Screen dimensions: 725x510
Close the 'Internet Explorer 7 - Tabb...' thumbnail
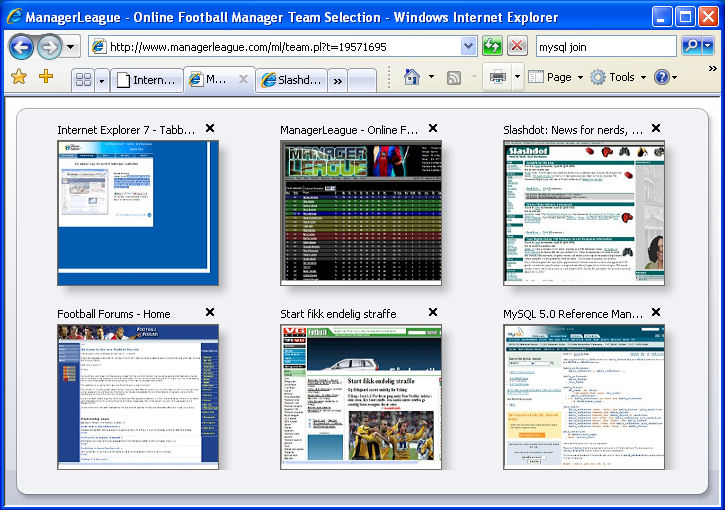tap(210, 128)
